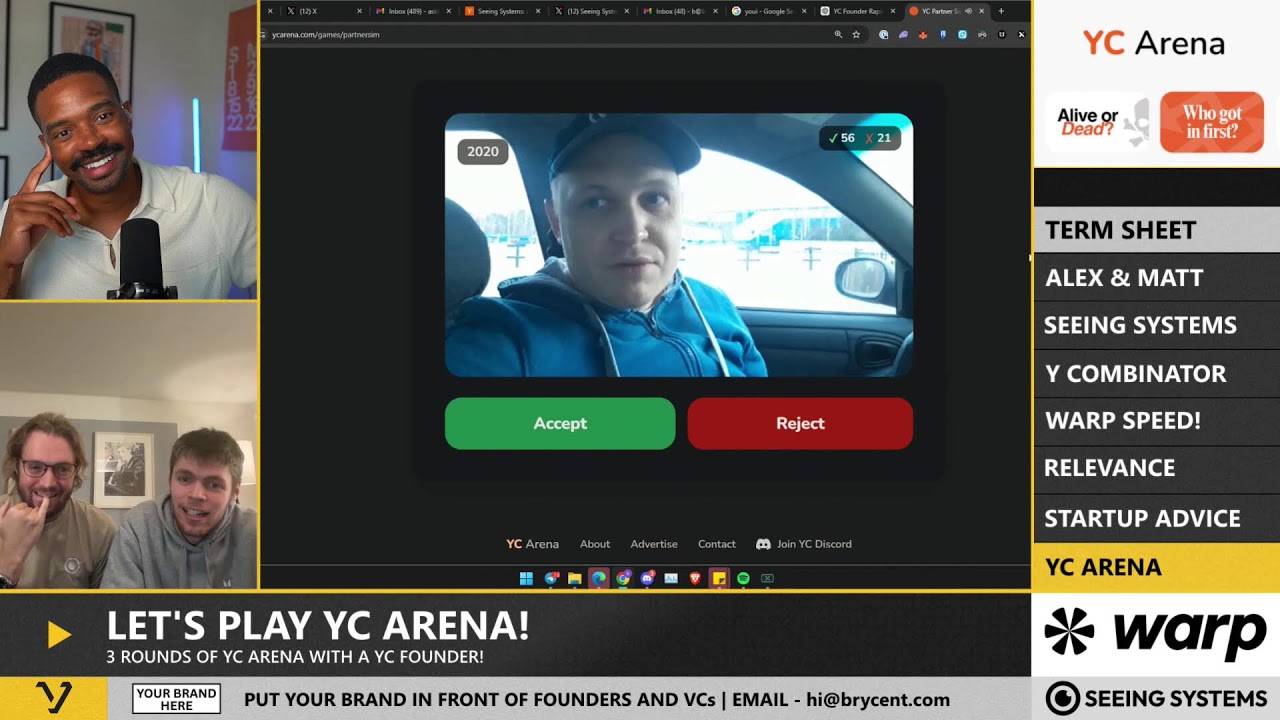Select WARP SPEED! in the sidebar
The width and height of the screenshot is (1280, 720).
1157,420
